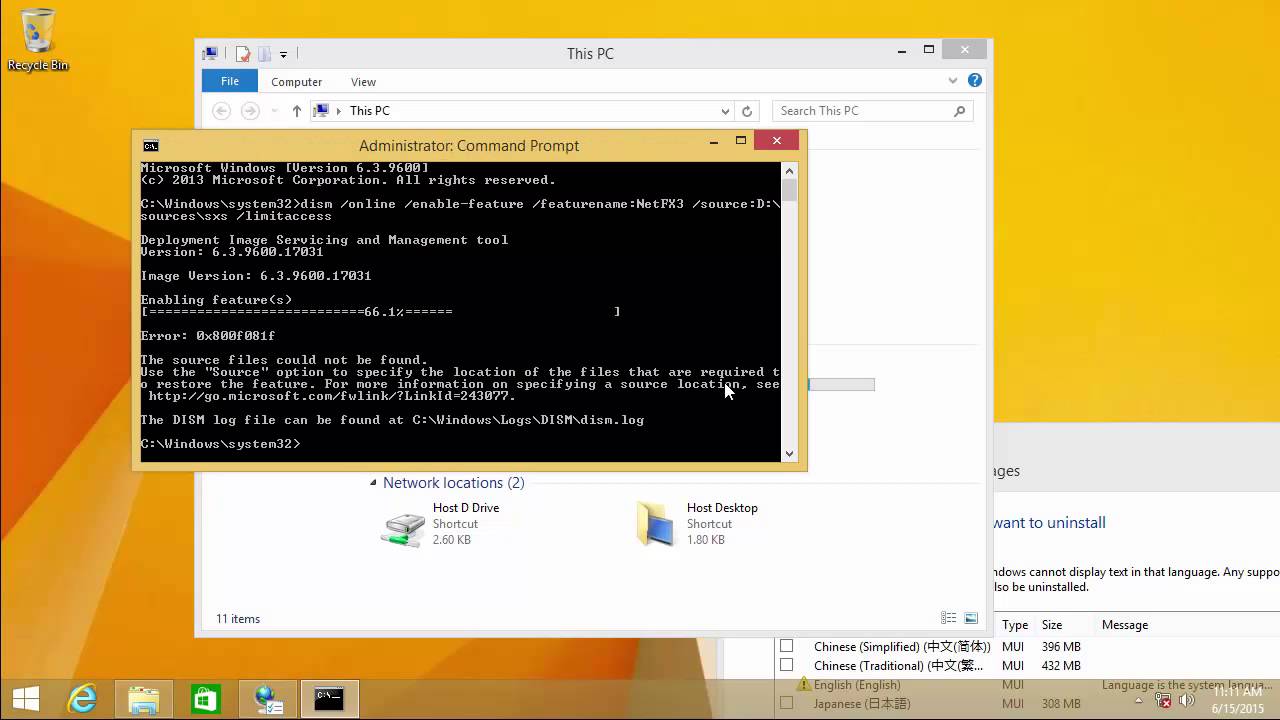This screenshot has height=720, width=1280.
Task: Open Customize Quick Access Toolbar dropdown
Action: 284,54
